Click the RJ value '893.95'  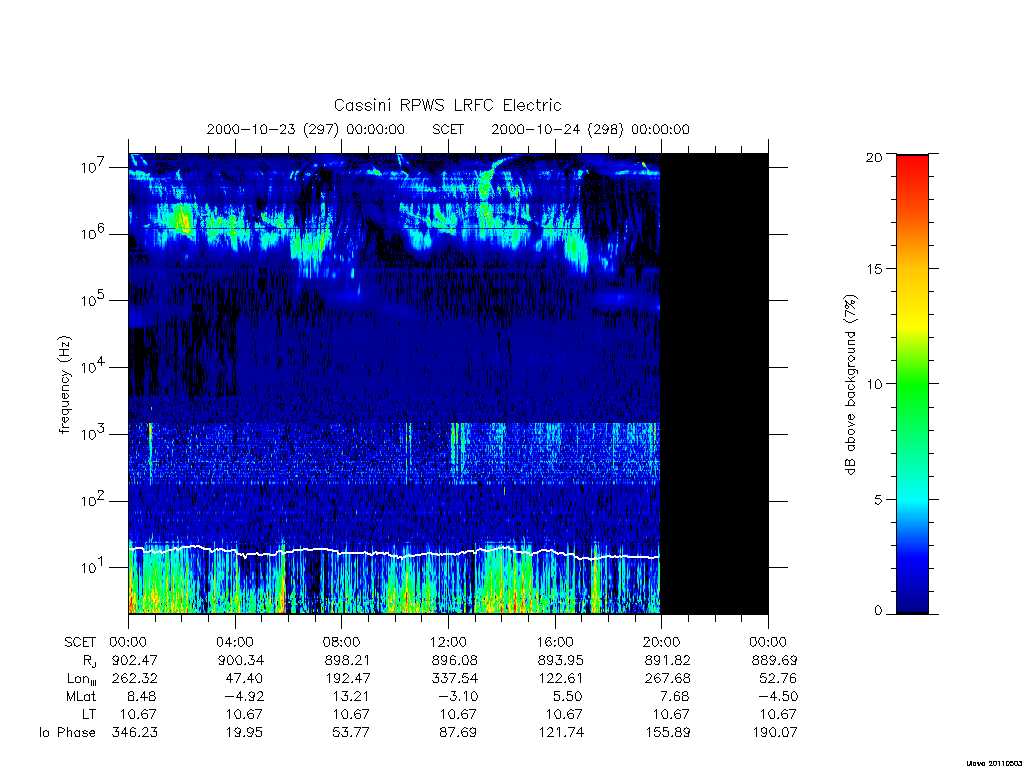561,661
